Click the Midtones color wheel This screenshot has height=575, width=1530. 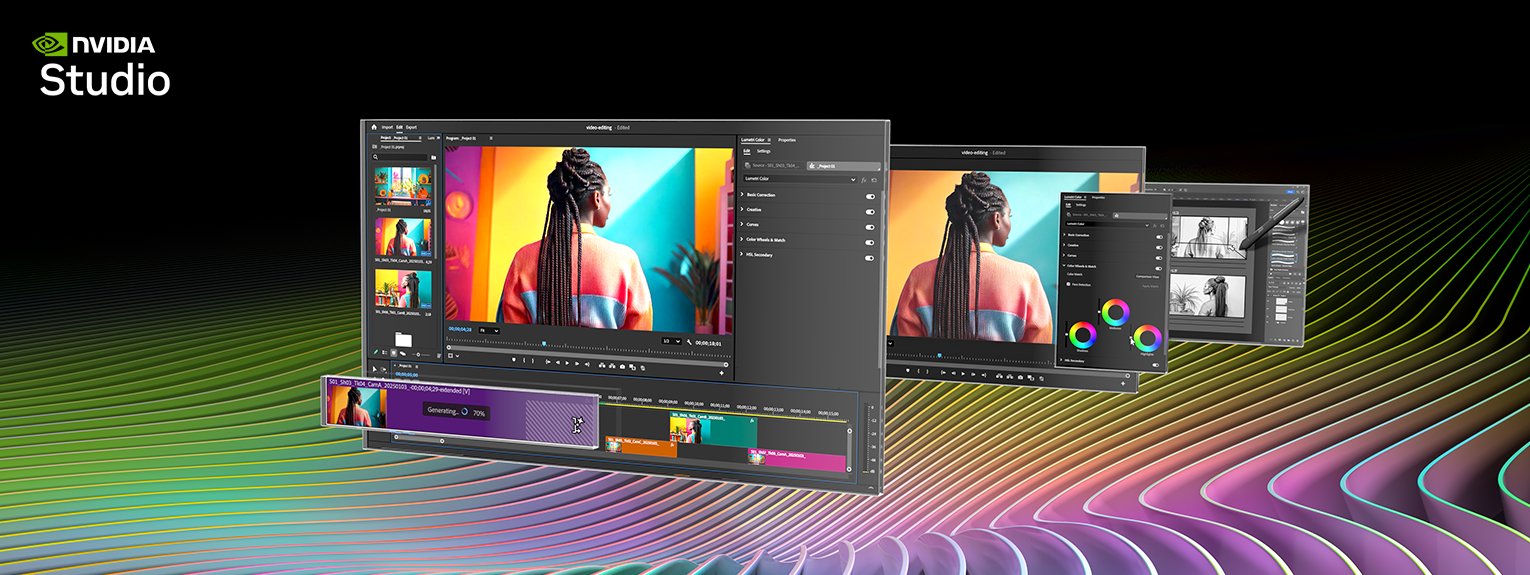1114,311
